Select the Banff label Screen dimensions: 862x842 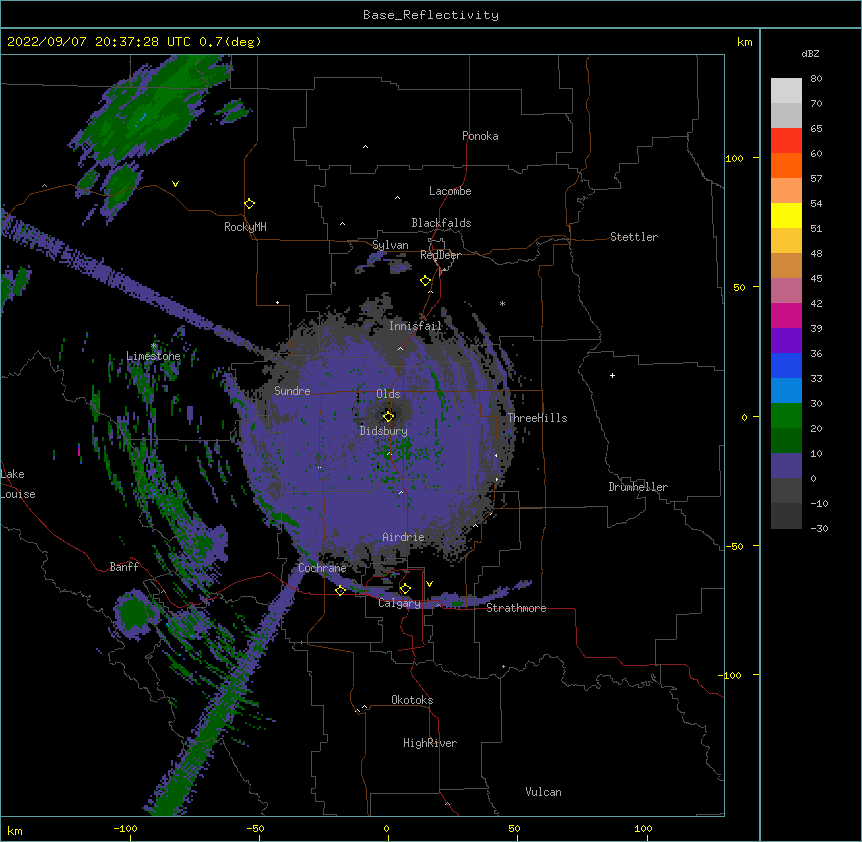(124, 567)
